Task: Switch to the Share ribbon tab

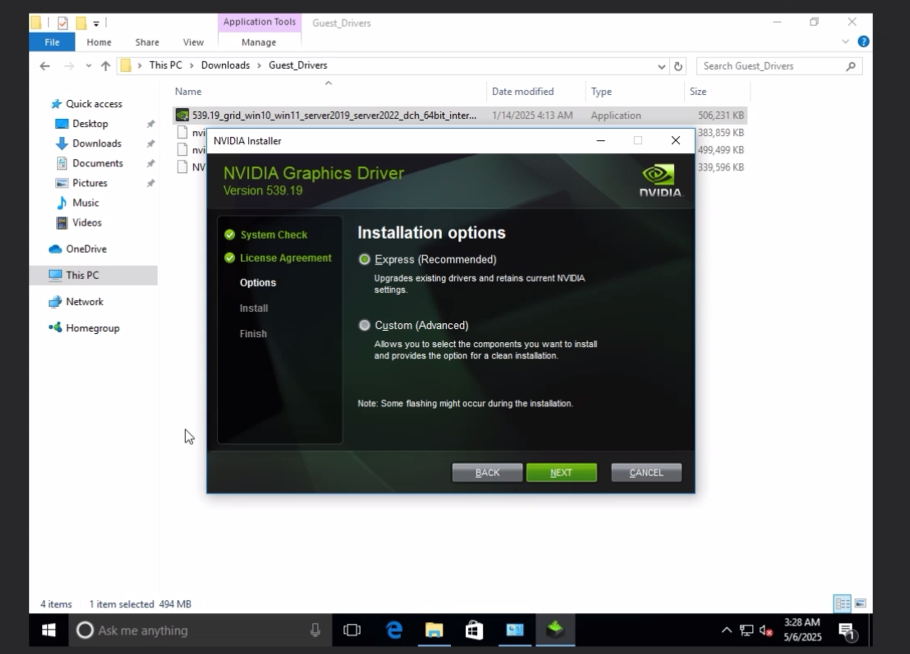Action: [x=147, y=42]
